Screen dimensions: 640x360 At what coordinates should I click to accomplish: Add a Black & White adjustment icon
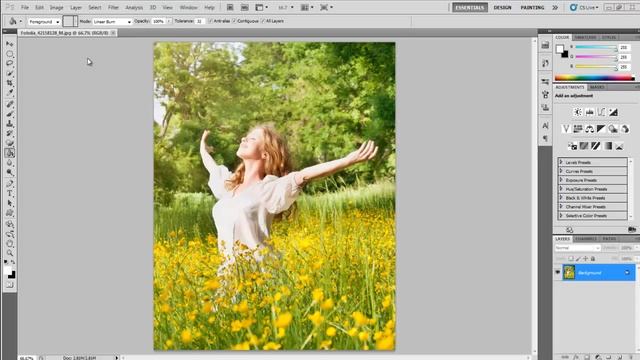click(601, 129)
